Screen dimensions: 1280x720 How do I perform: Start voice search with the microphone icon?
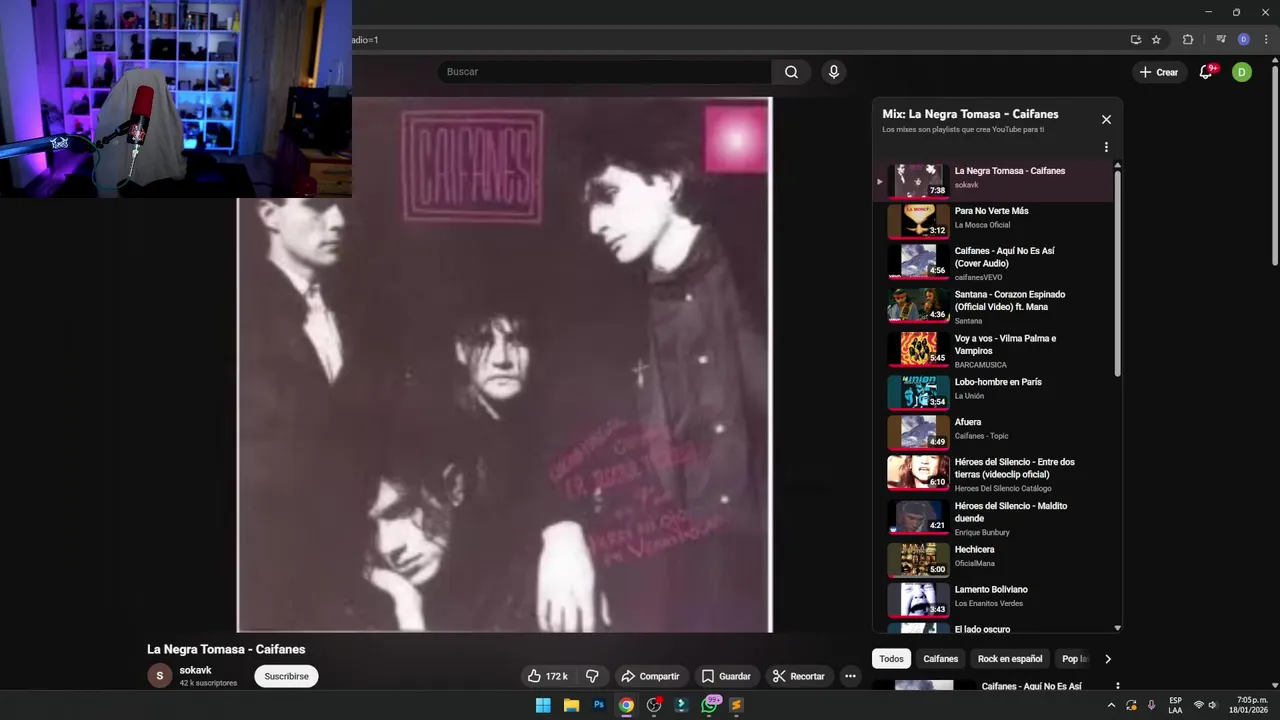click(833, 72)
